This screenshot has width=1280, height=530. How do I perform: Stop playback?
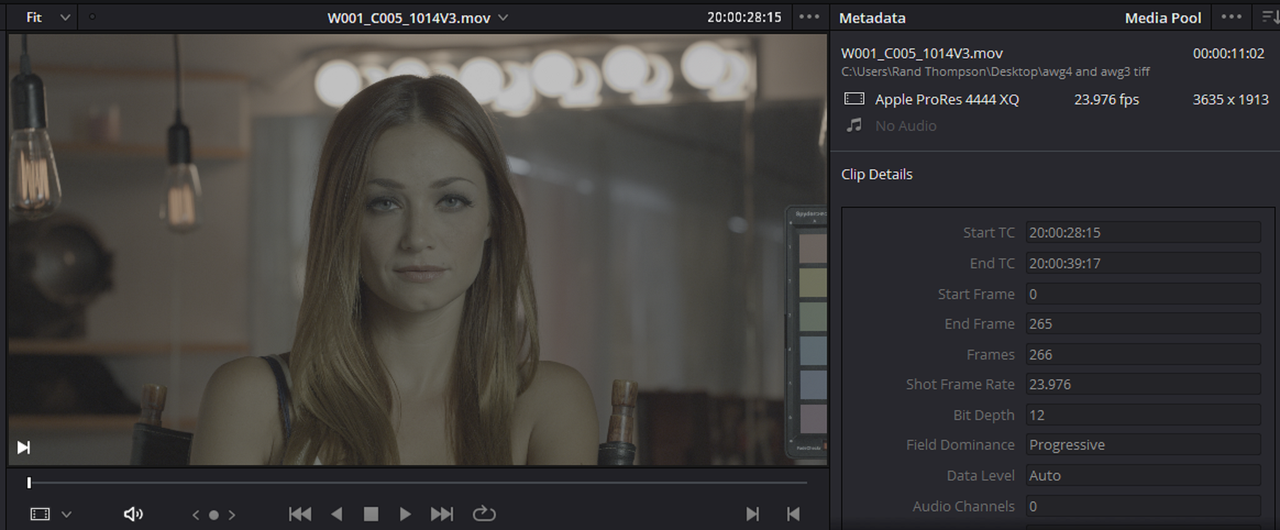coord(371,514)
